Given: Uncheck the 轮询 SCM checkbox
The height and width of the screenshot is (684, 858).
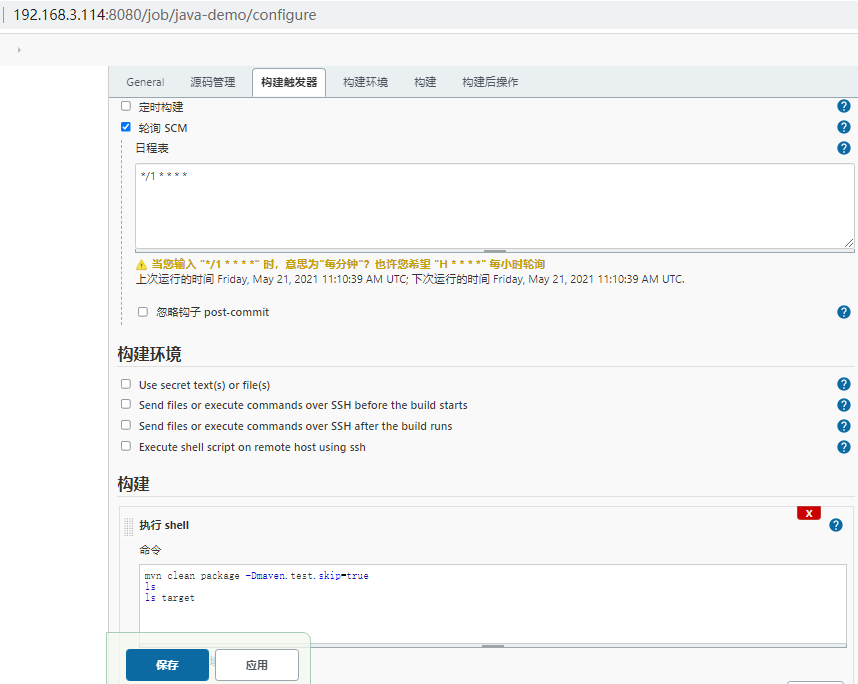Looking at the screenshot, I should 126,127.
